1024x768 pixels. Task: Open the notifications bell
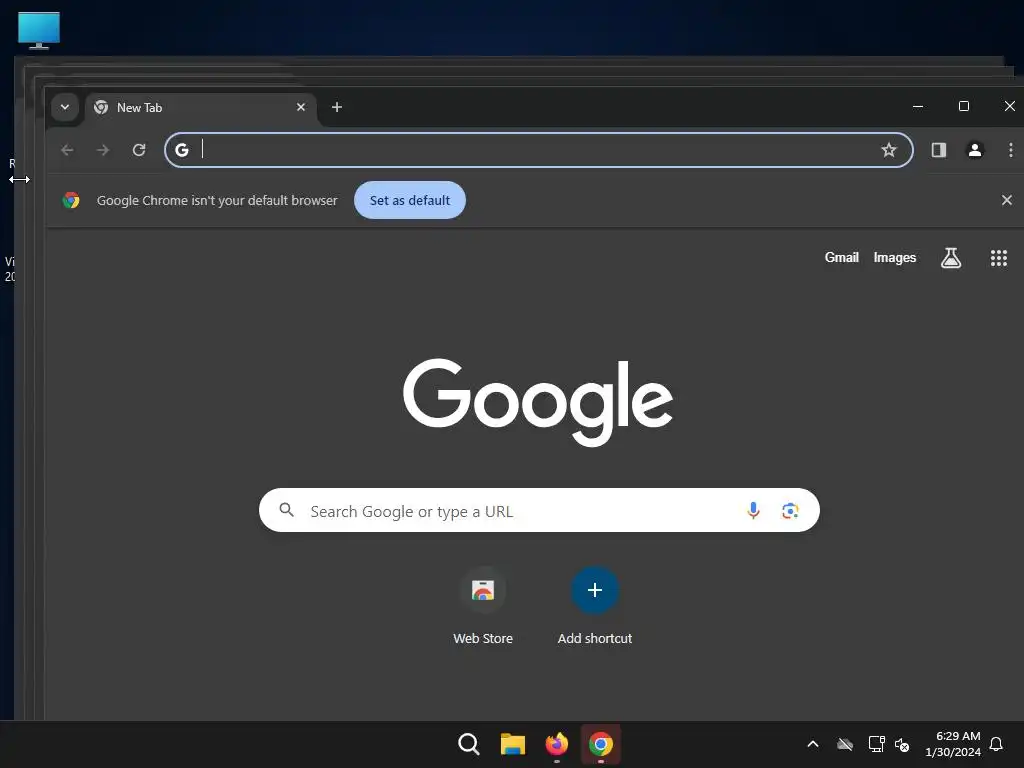(997, 744)
